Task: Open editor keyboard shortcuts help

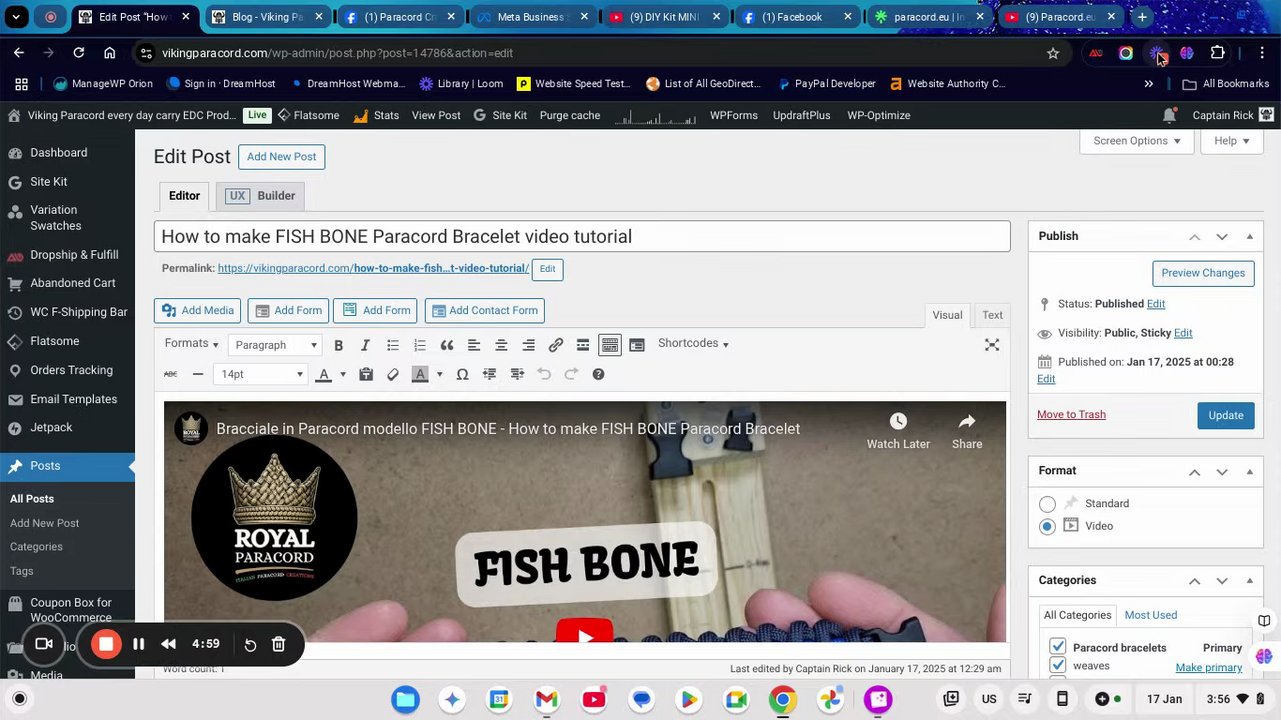Action: 598,374
